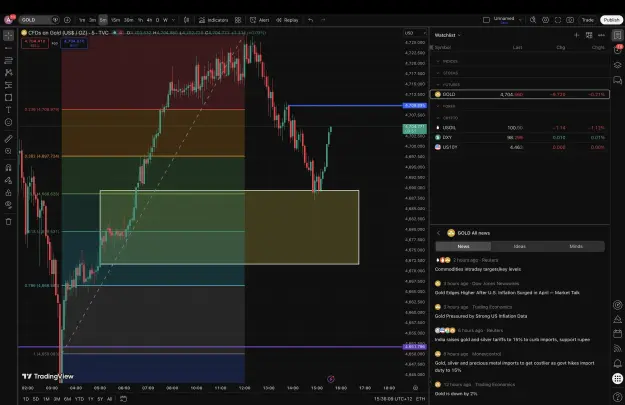Image resolution: width=625 pixels, height=405 pixels.
Task: Switch to the Ideas tab
Action: (x=519, y=246)
